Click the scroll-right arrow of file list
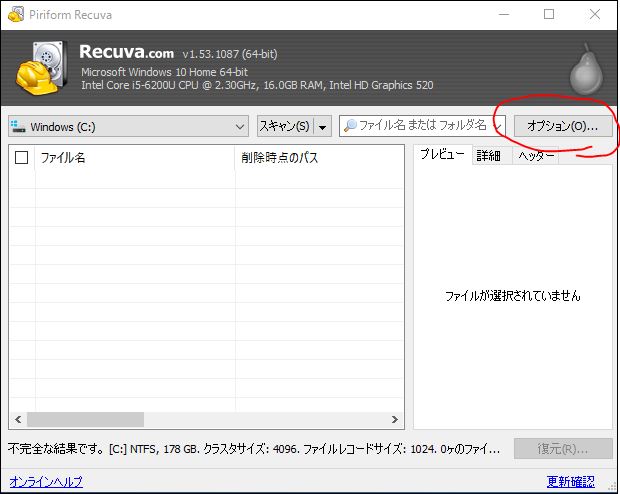620x494 pixels. (x=395, y=420)
